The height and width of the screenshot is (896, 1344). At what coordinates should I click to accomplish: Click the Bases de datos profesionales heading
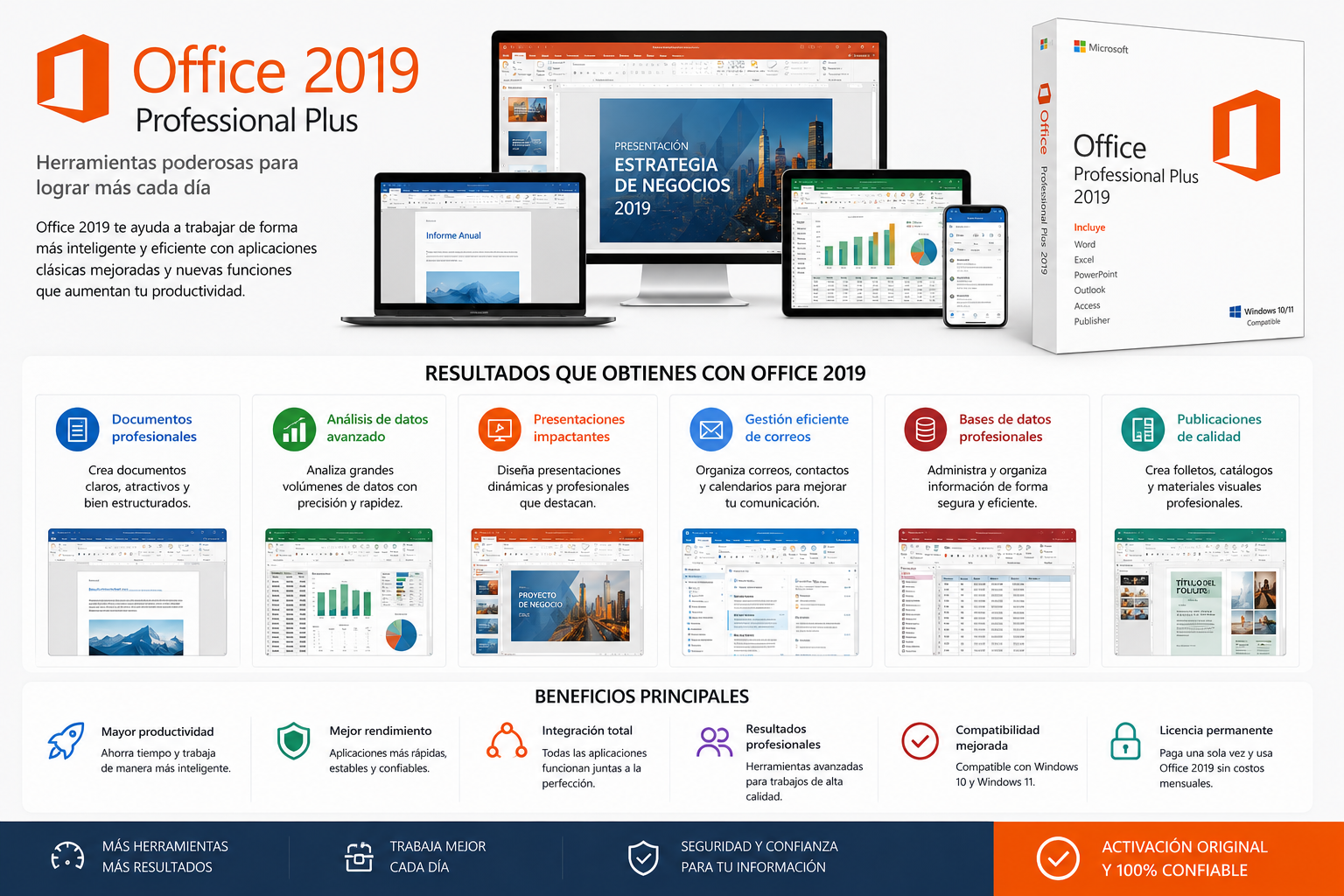coord(1004,428)
